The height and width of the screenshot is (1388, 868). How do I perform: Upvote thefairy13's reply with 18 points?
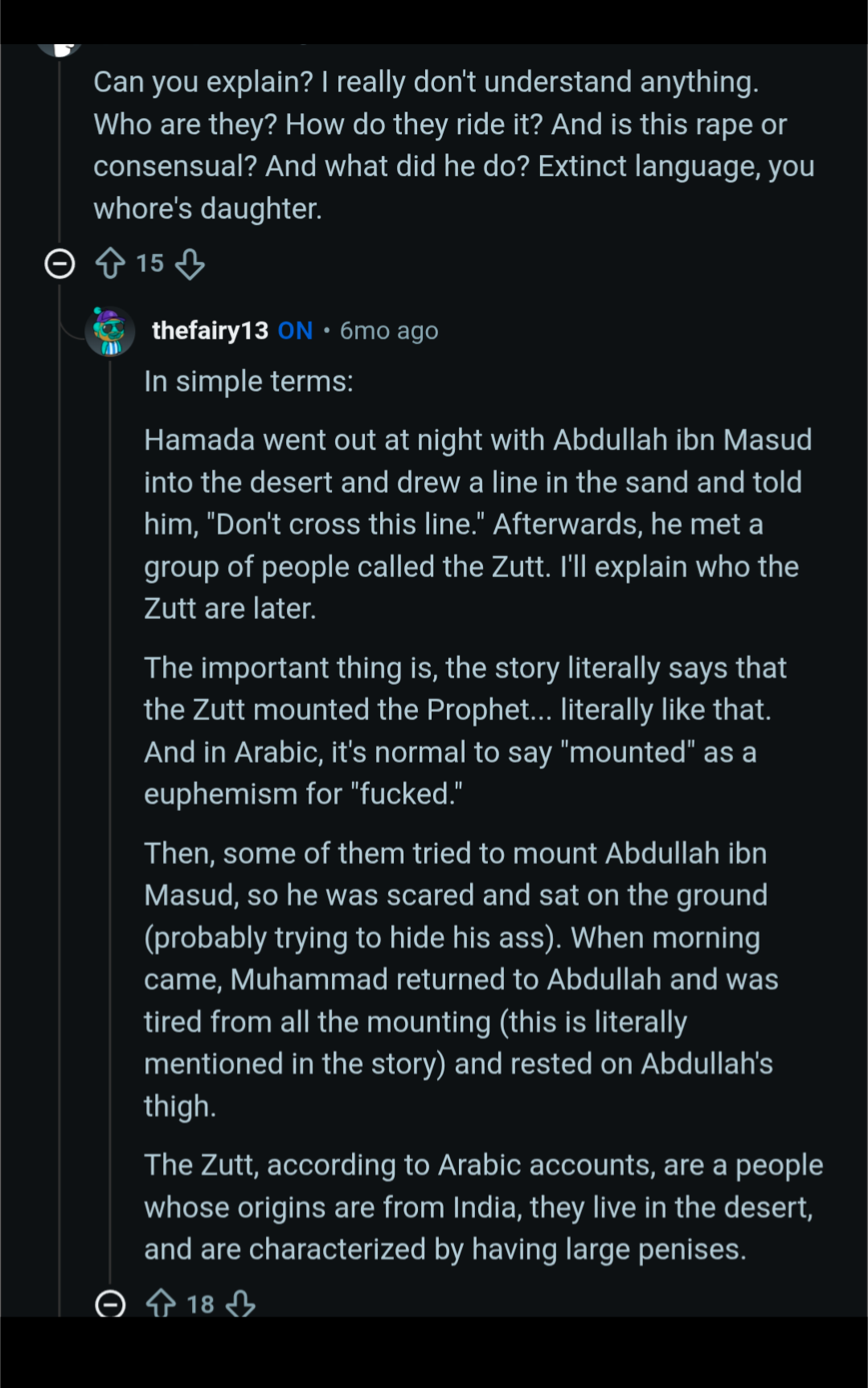point(161,1303)
